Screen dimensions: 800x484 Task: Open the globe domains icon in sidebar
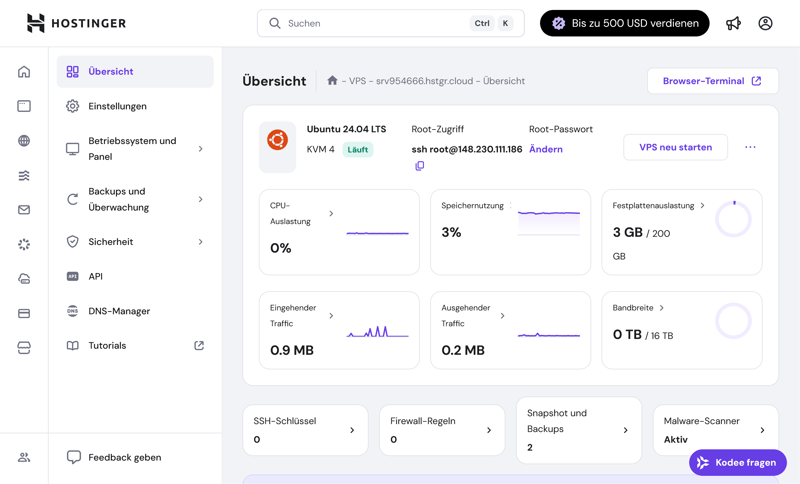tap(24, 141)
